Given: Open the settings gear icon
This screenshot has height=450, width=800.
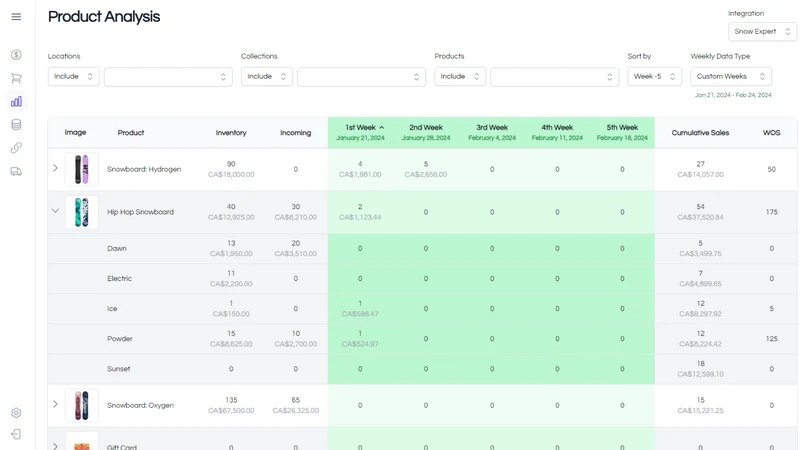Looking at the screenshot, I should pyautogui.click(x=16, y=413).
